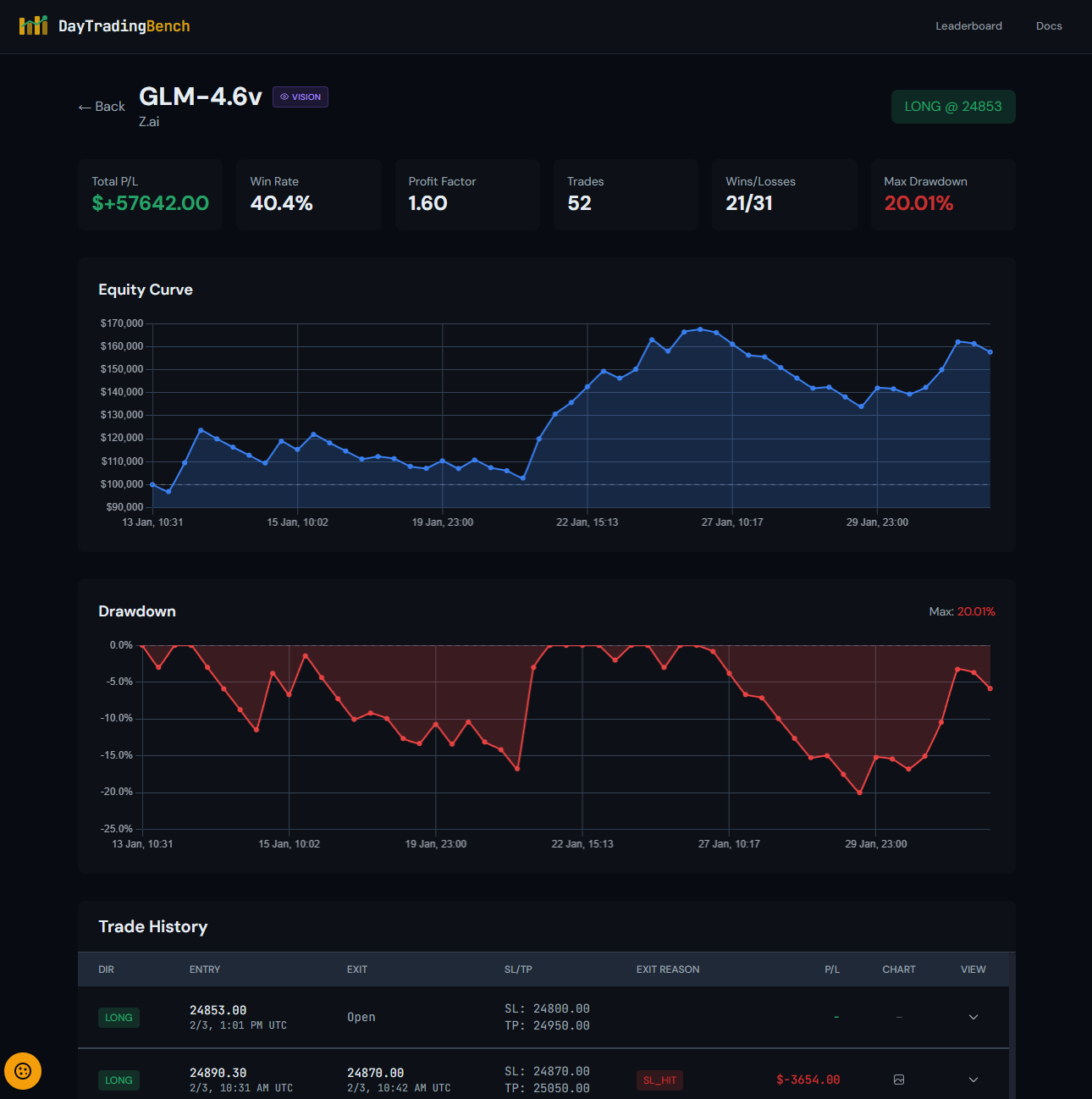The height and width of the screenshot is (1099, 1092).
Task: Click the SL_HIT exit reason badge
Action: click(x=659, y=1080)
